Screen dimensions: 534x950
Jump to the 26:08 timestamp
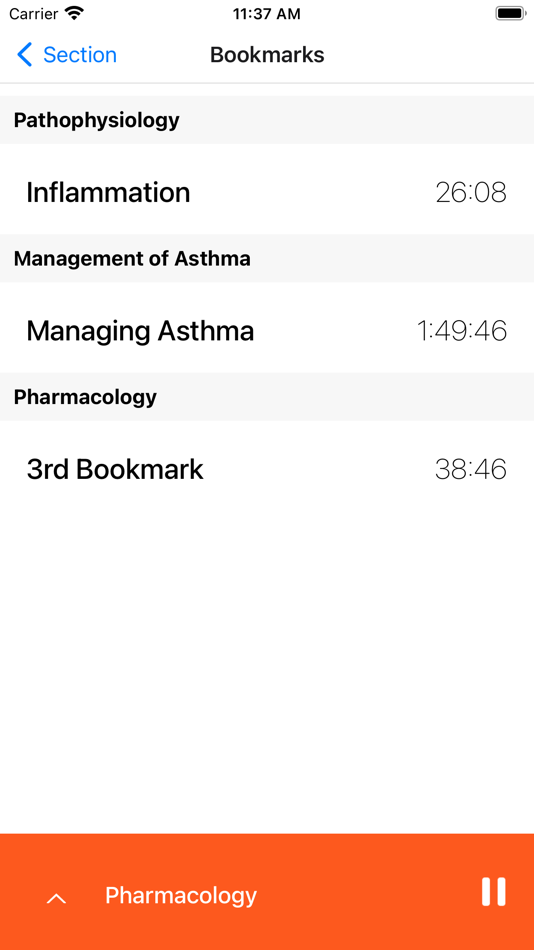[x=471, y=193]
